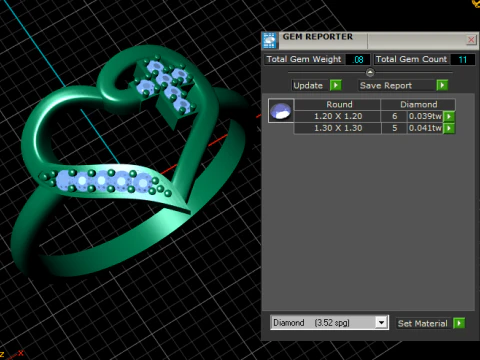480x360 pixels.
Task: Click the Update button label
Action: pyautogui.click(x=308, y=86)
